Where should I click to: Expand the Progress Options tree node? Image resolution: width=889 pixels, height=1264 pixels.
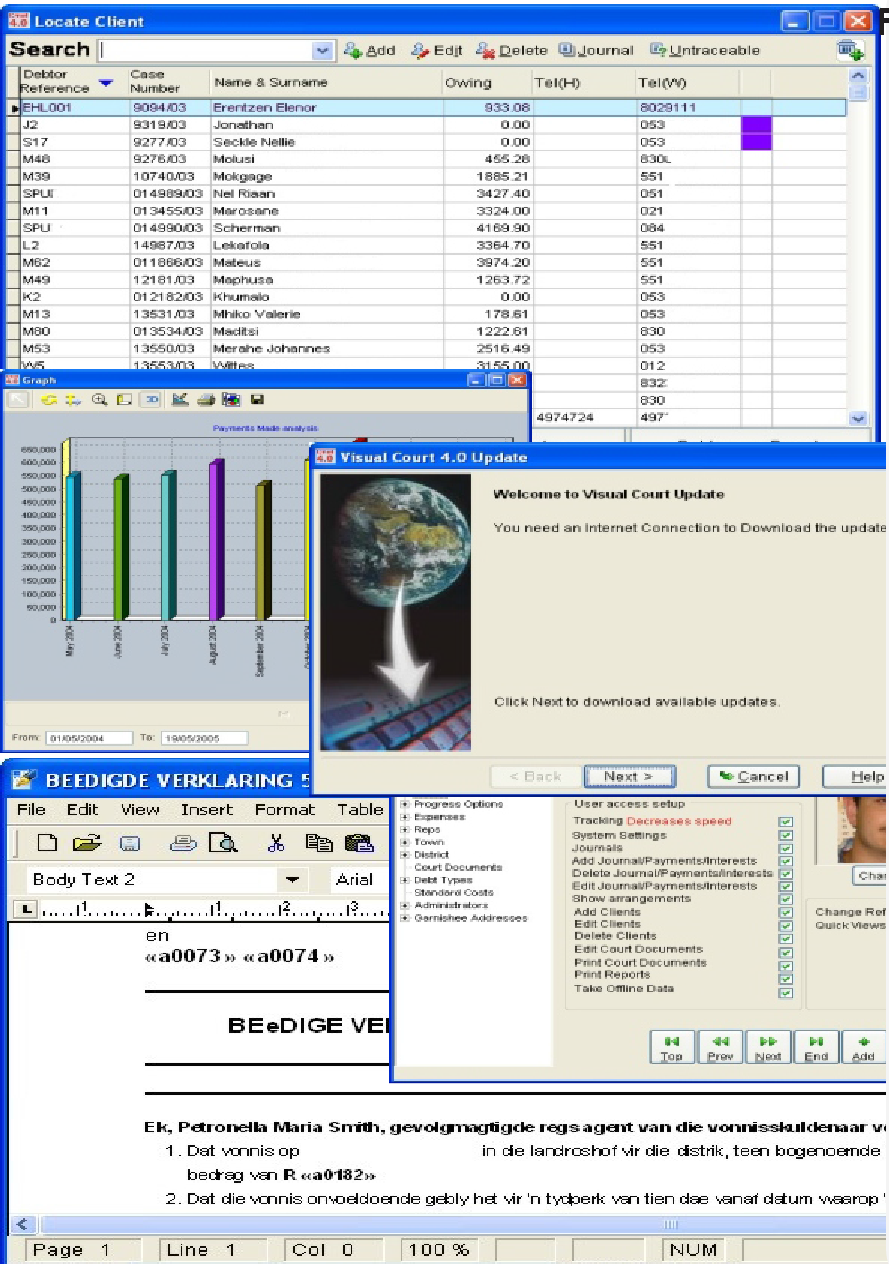405,805
